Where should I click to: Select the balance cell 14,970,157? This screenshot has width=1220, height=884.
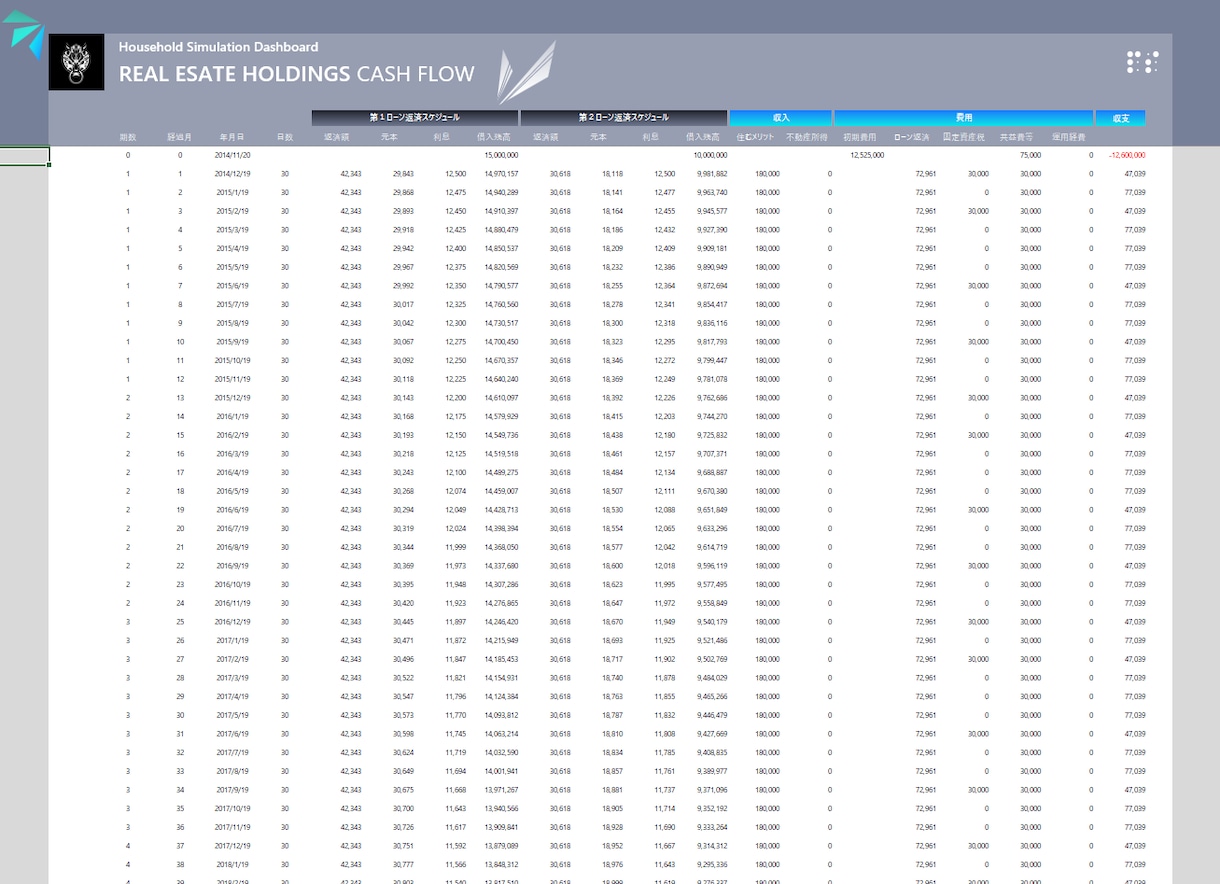point(501,174)
